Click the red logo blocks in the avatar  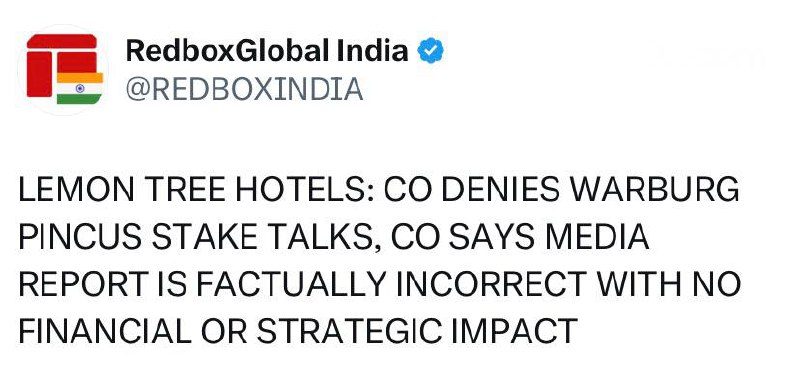click(x=62, y=60)
